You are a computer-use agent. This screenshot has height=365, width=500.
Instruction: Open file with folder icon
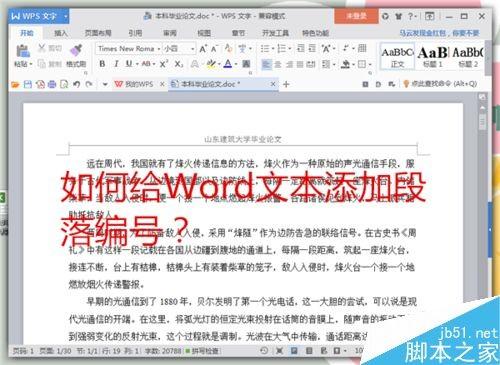coord(15,84)
